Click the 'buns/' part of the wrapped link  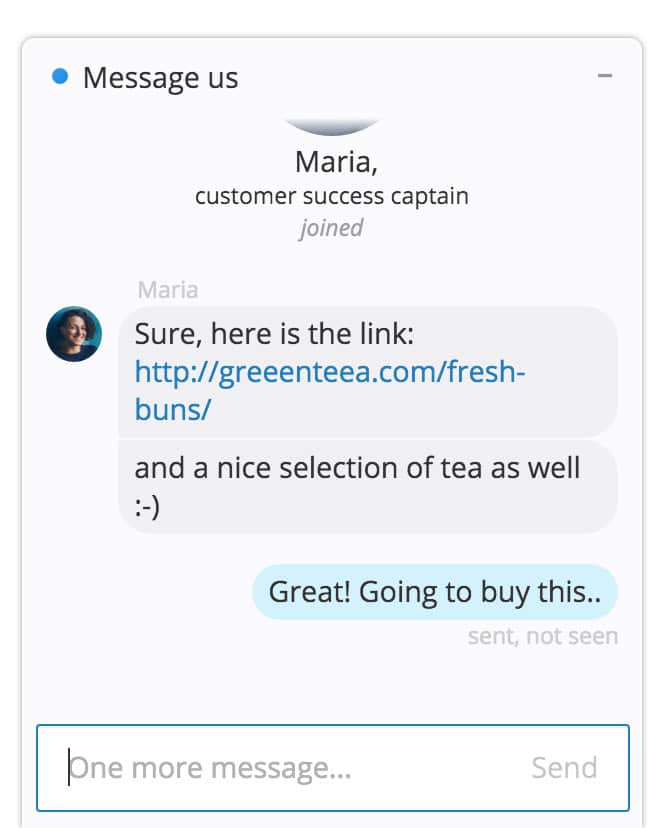(173, 410)
